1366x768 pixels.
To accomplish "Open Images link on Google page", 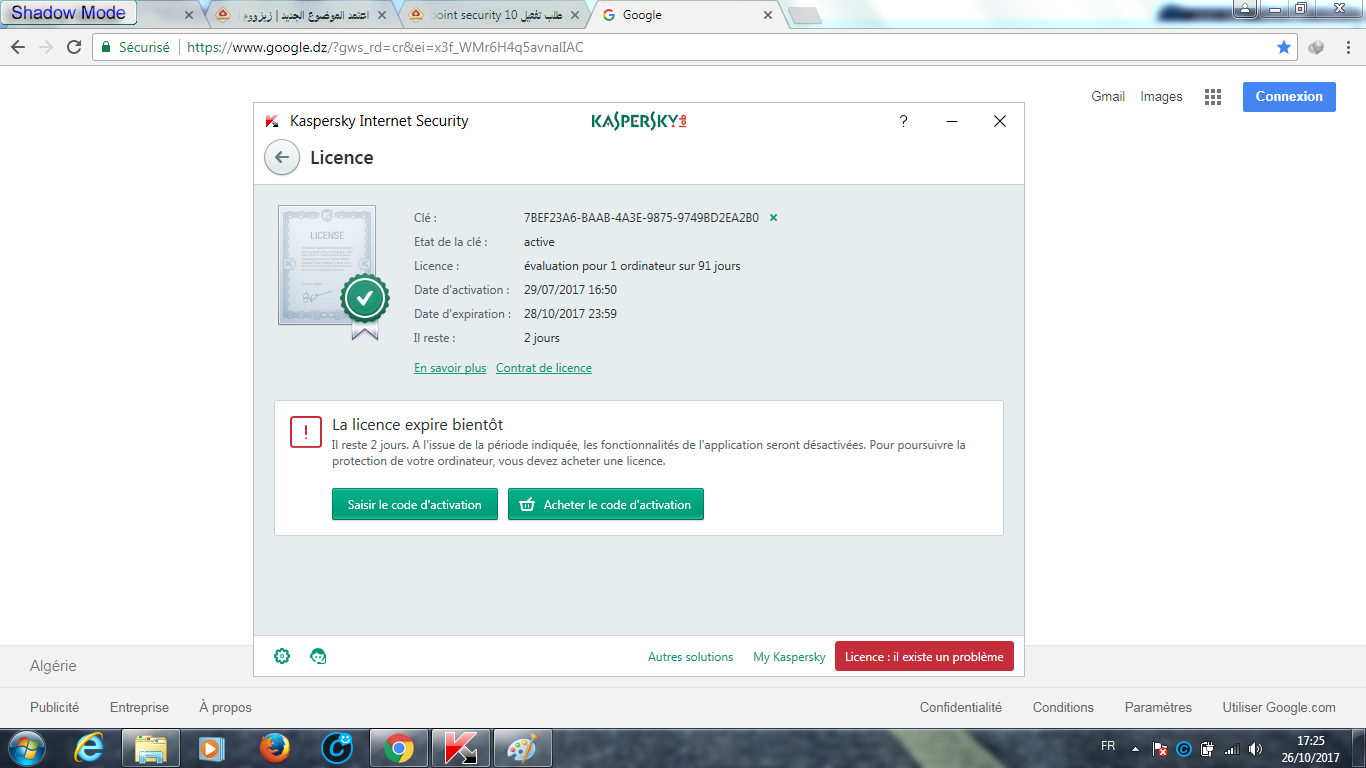I will [1161, 97].
